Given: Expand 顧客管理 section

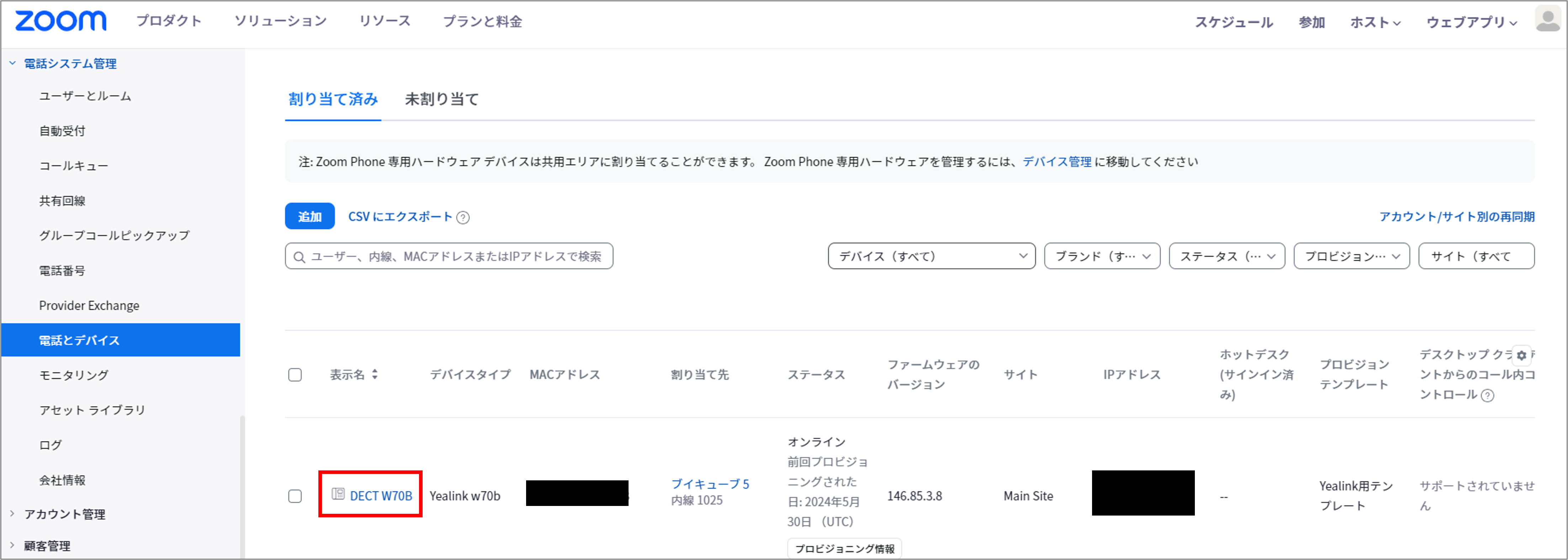Looking at the screenshot, I should tap(12, 545).
